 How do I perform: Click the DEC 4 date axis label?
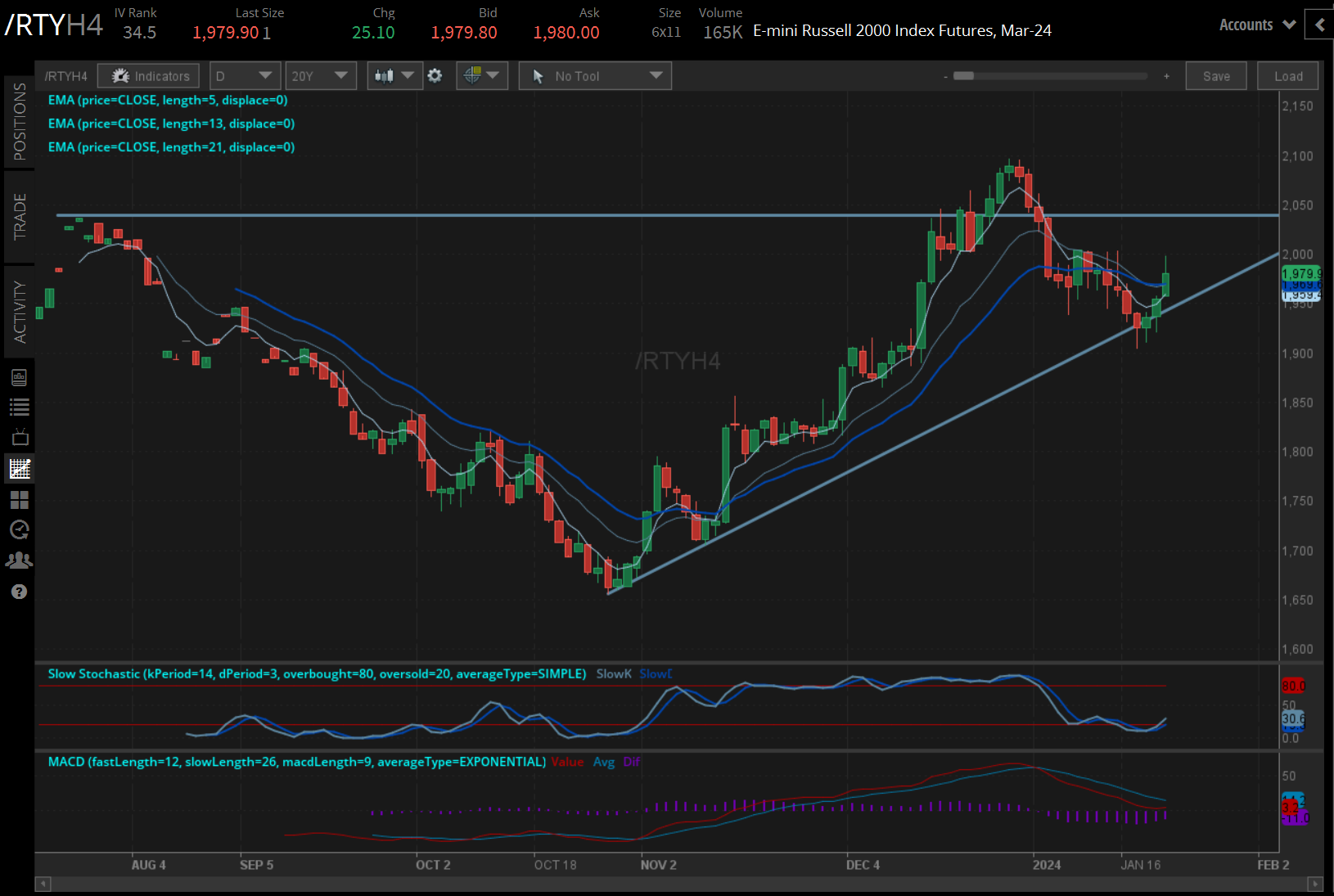(x=863, y=865)
